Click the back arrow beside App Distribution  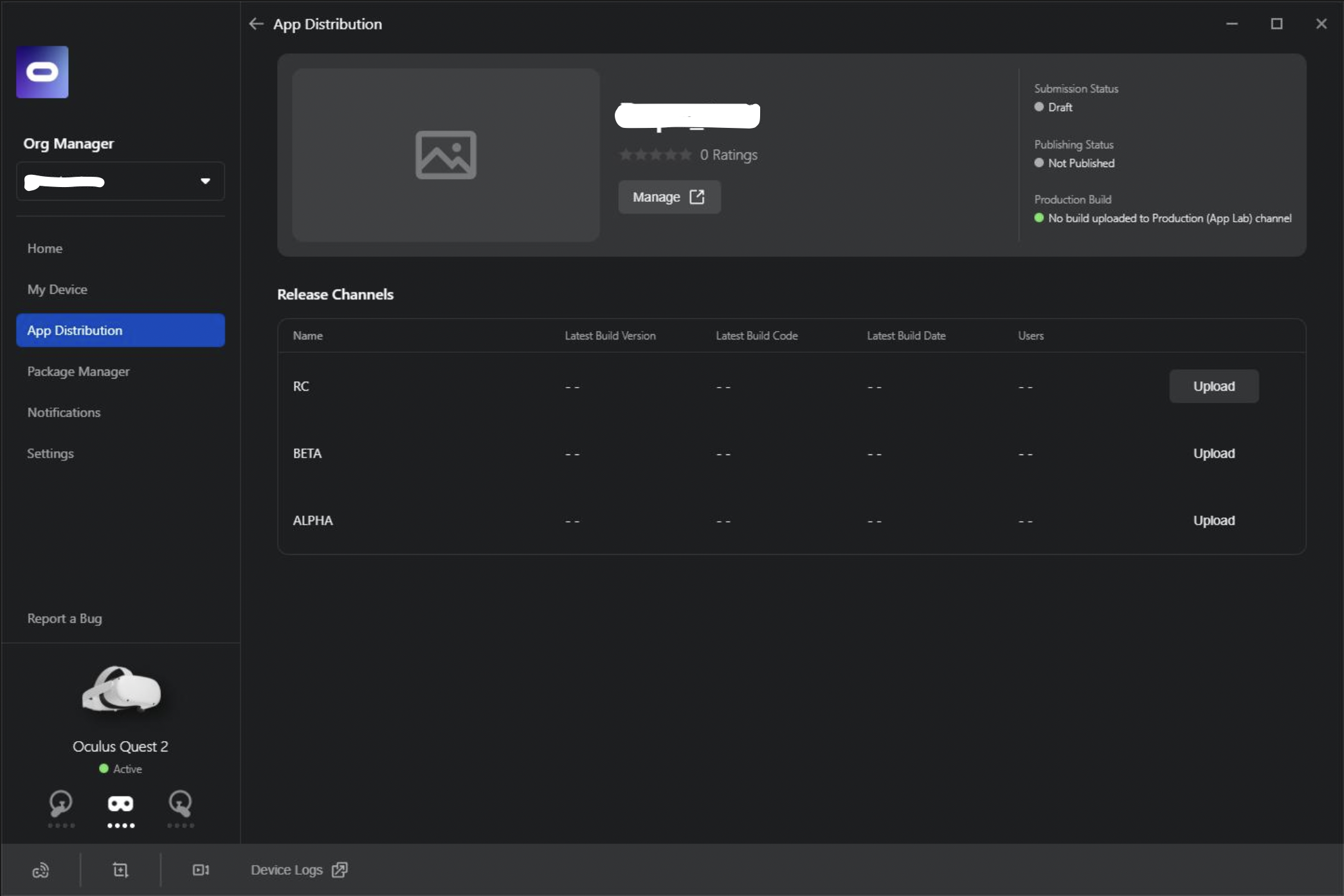point(256,24)
